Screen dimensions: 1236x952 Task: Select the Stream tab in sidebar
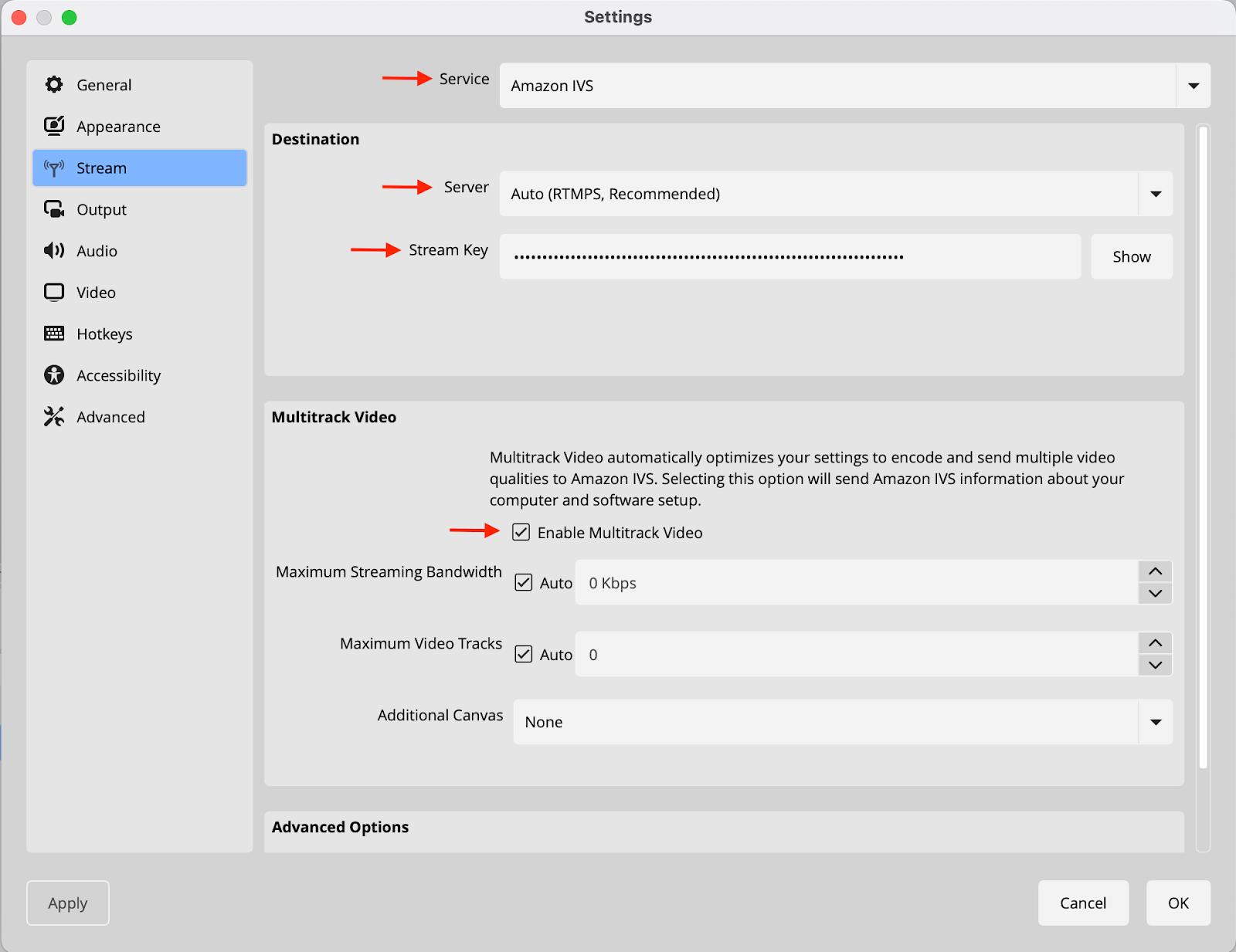(140, 168)
